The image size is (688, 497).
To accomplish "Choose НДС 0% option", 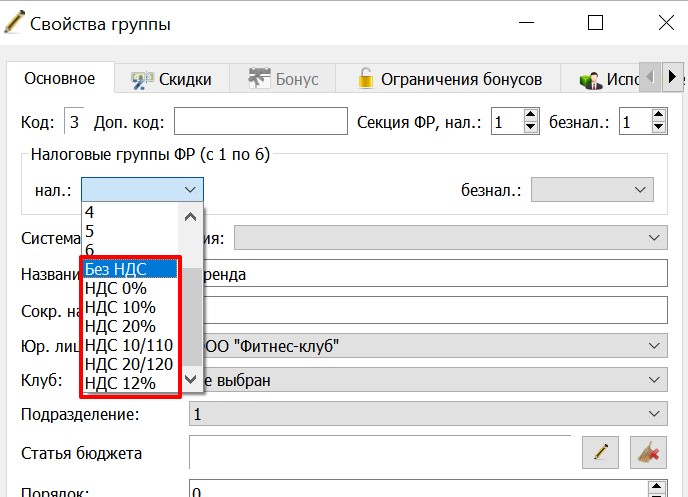I will 130,288.
